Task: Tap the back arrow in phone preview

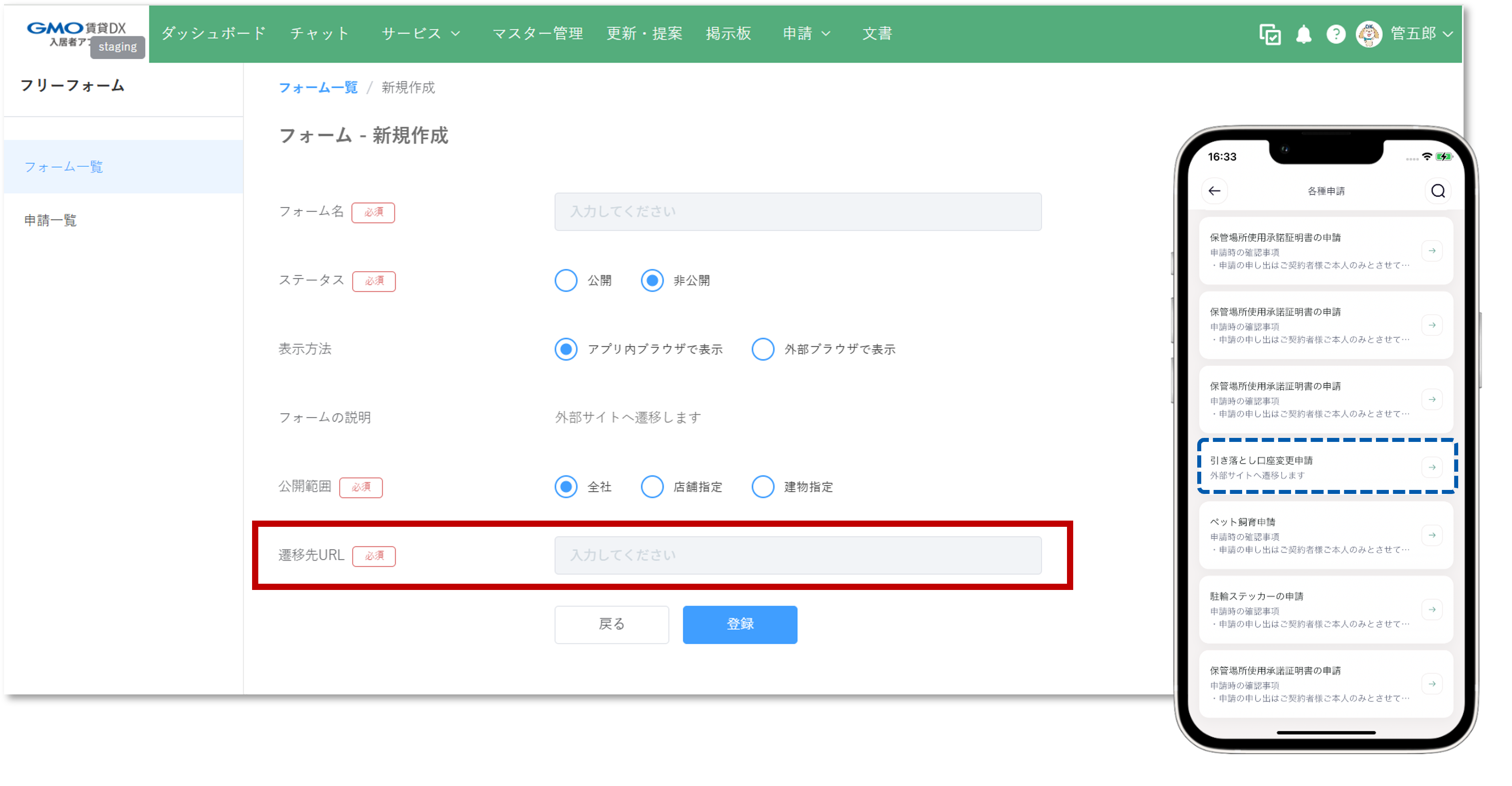Action: [1215, 191]
